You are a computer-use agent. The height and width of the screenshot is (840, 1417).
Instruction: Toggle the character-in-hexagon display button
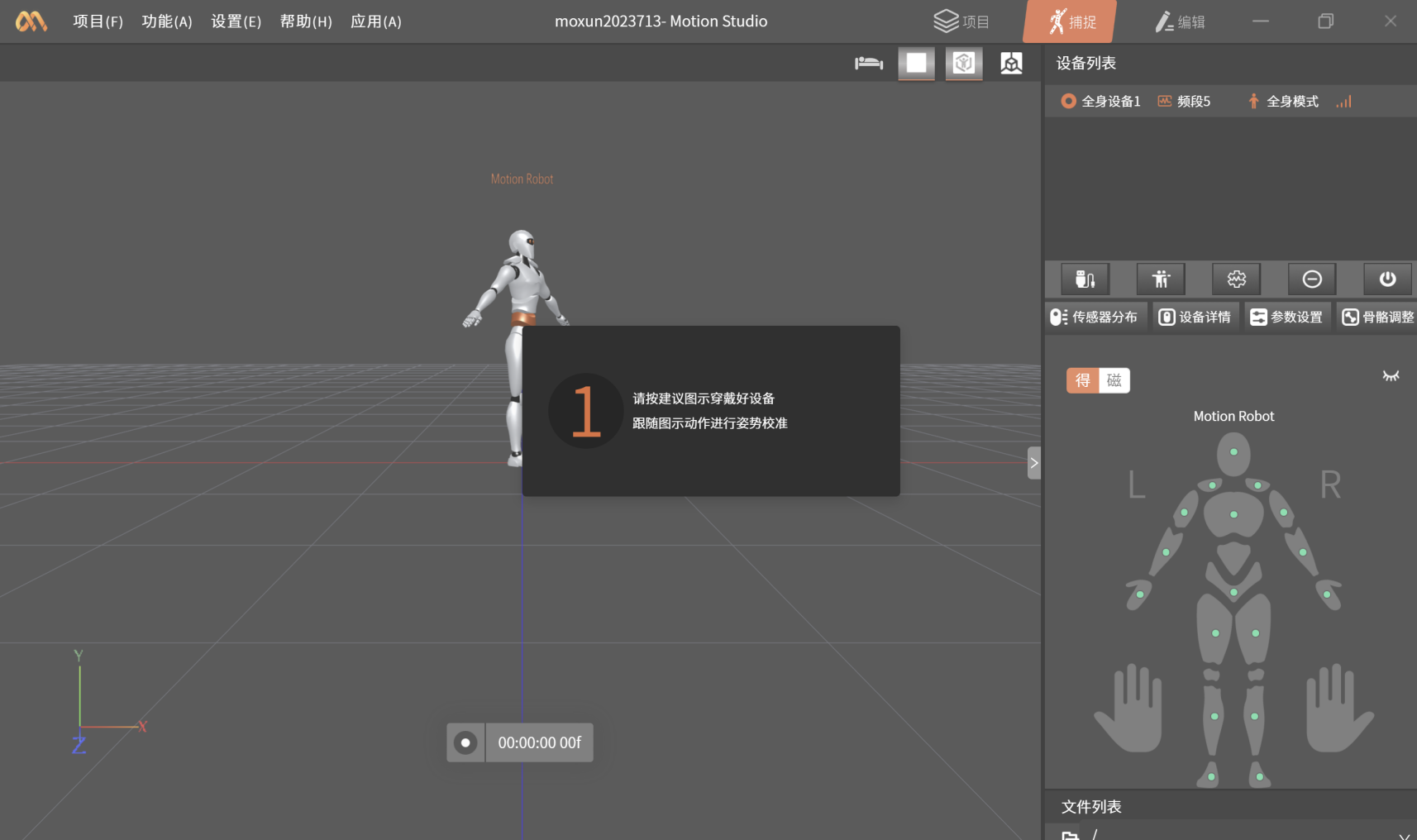1011,63
